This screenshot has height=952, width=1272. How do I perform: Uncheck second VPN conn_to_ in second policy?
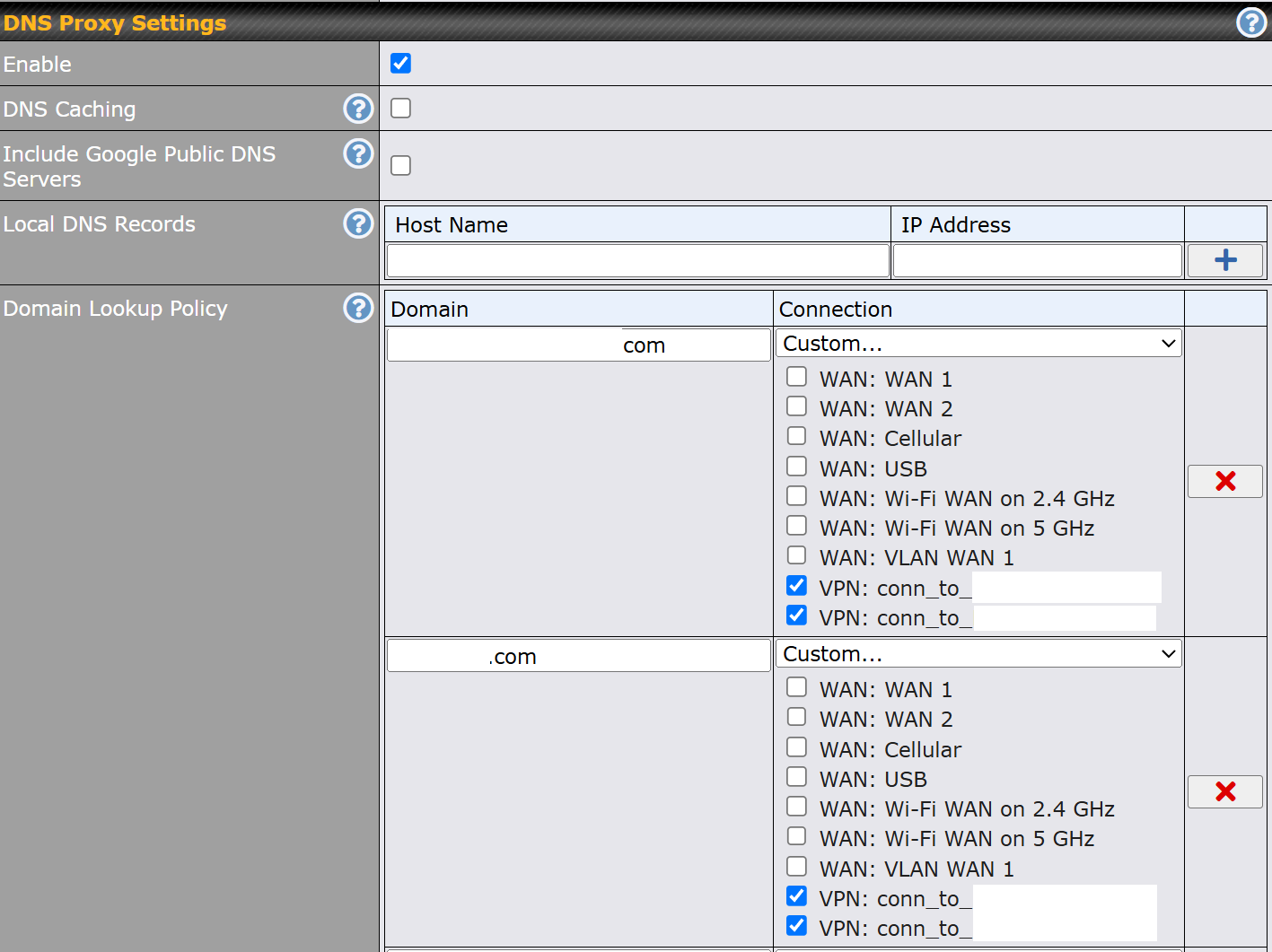coord(796,925)
